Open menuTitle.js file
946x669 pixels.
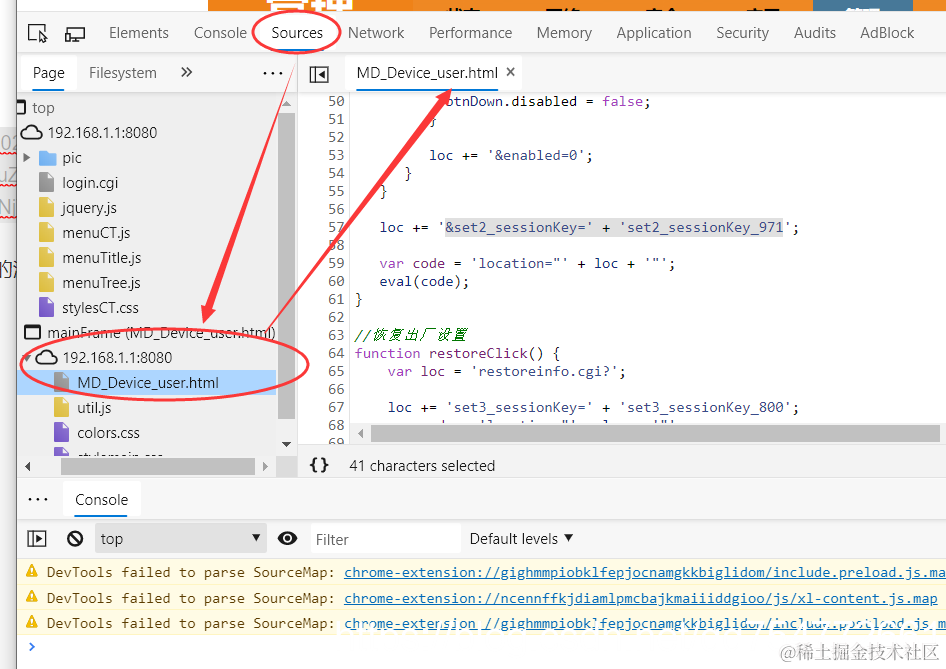click(x=101, y=258)
